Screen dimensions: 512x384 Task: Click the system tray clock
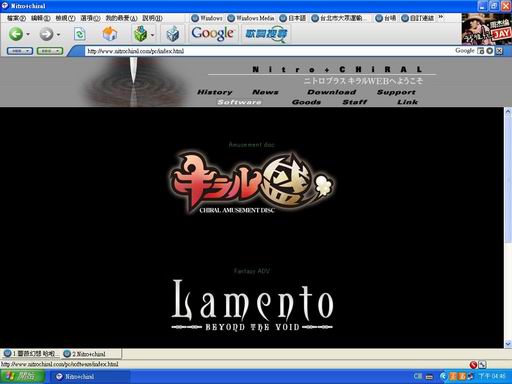[x=493, y=376]
